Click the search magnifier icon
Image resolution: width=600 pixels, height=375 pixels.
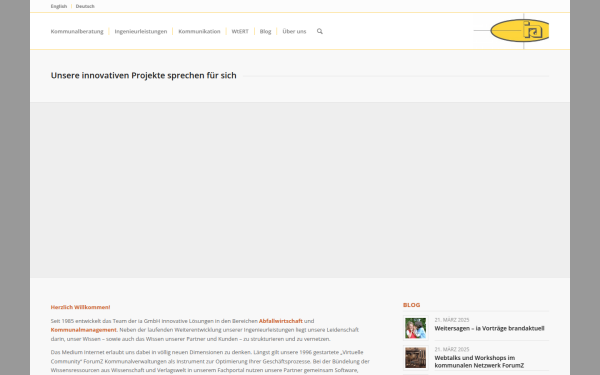320,31
